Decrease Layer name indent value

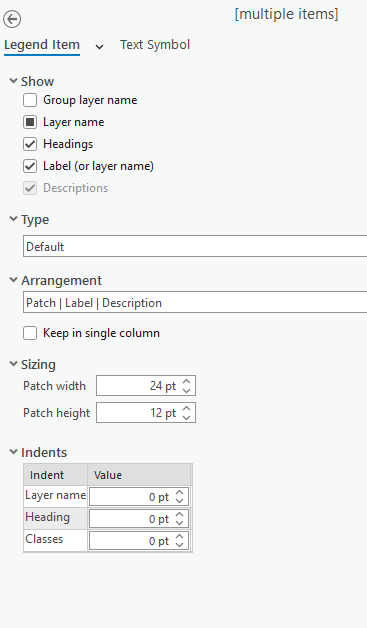(x=180, y=501)
